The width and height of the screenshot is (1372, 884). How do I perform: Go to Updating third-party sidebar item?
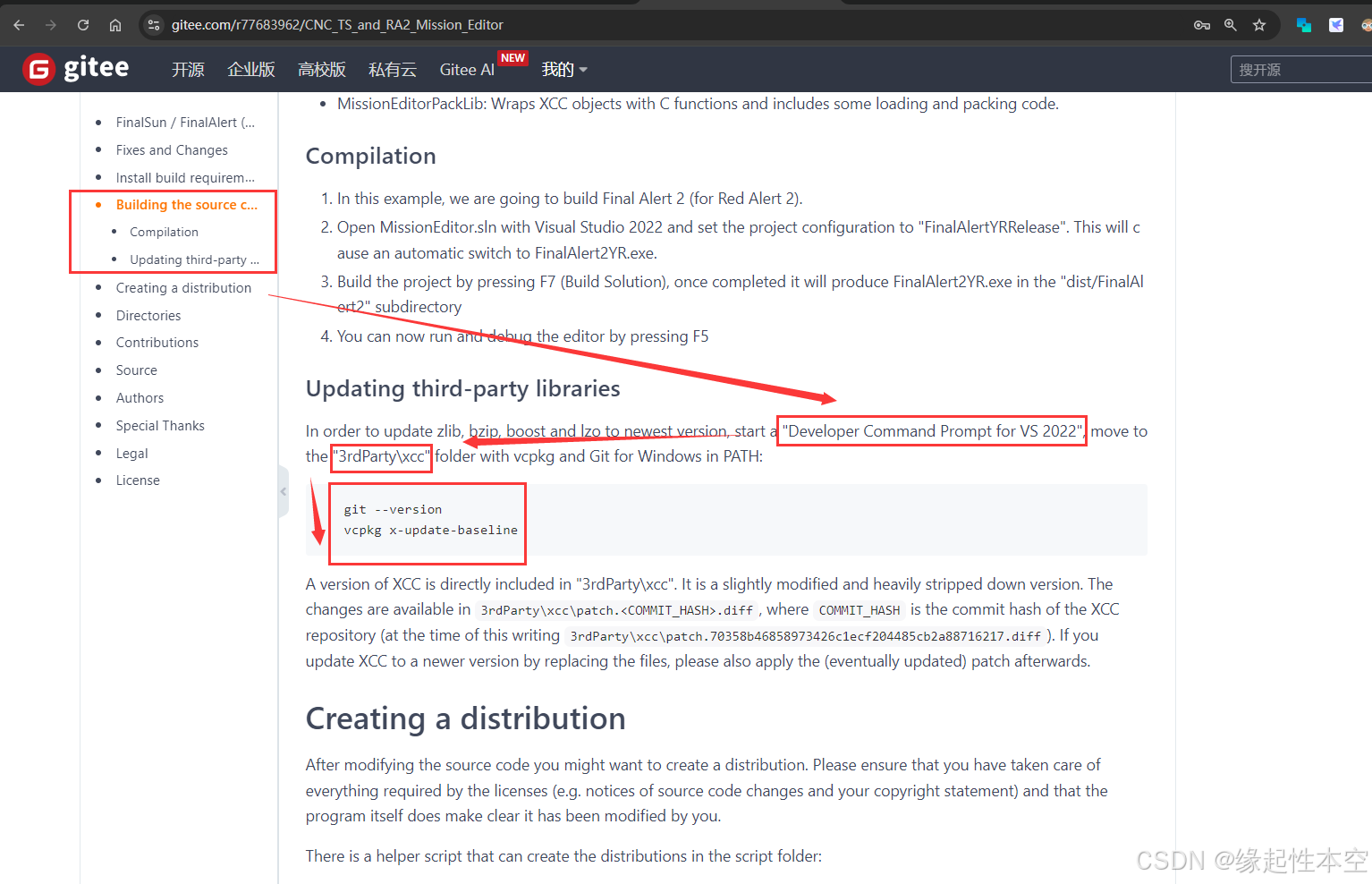pyautogui.click(x=194, y=259)
